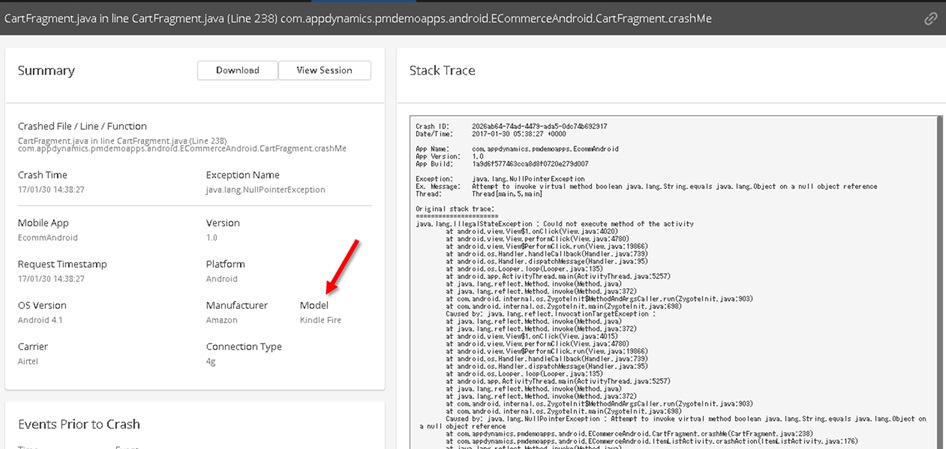Click the Stack Trace panel heading
The width and height of the screenshot is (946, 449).
[442, 71]
